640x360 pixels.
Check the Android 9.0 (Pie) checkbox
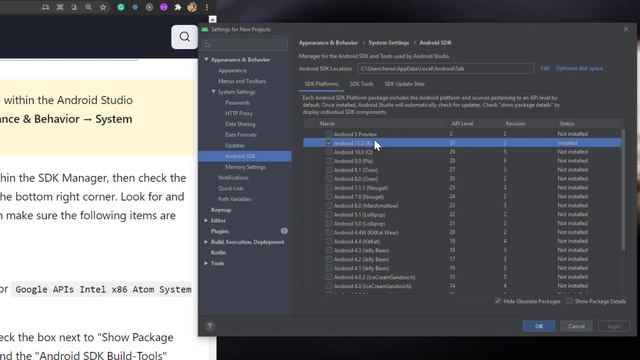(329, 161)
